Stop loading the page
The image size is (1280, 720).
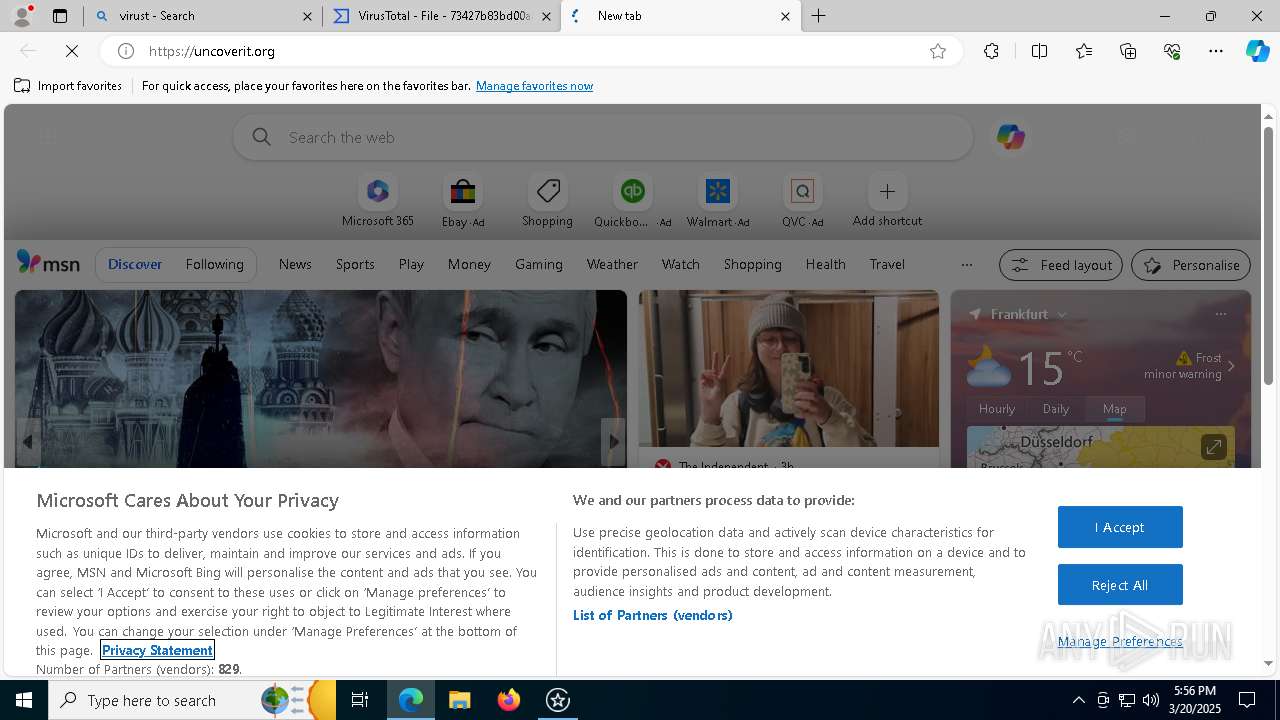point(72,51)
